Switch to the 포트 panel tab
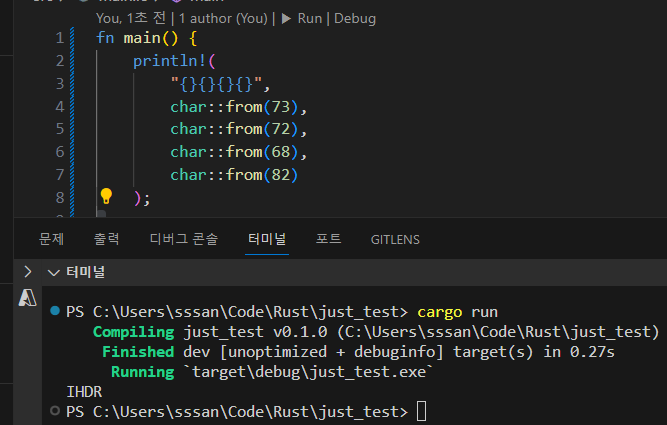 point(328,239)
